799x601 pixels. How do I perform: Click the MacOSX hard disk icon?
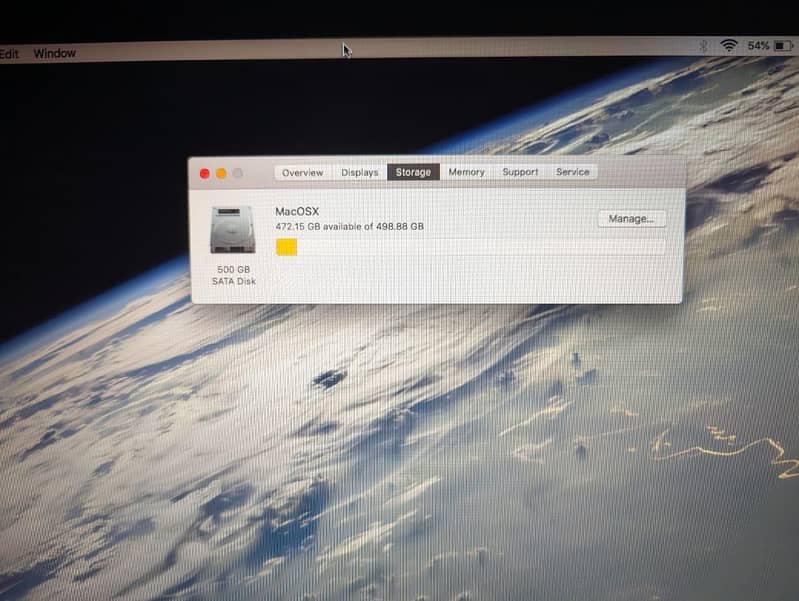pos(233,230)
